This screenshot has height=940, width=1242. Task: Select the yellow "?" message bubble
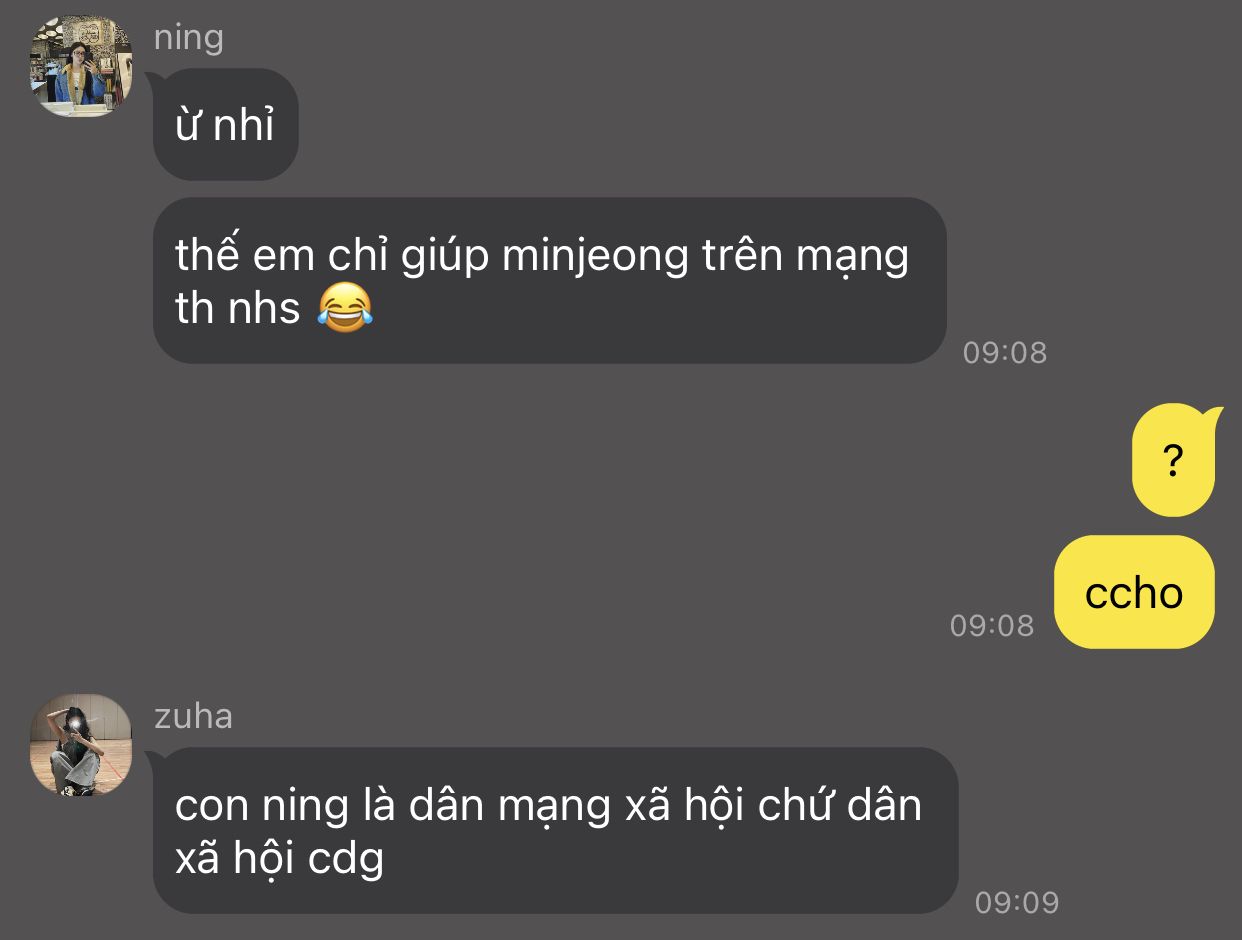(1174, 461)
